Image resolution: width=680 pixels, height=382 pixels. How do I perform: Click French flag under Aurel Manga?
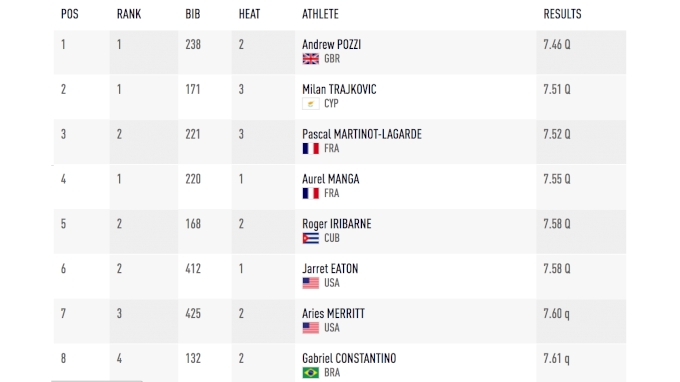[x=311, y=193]
